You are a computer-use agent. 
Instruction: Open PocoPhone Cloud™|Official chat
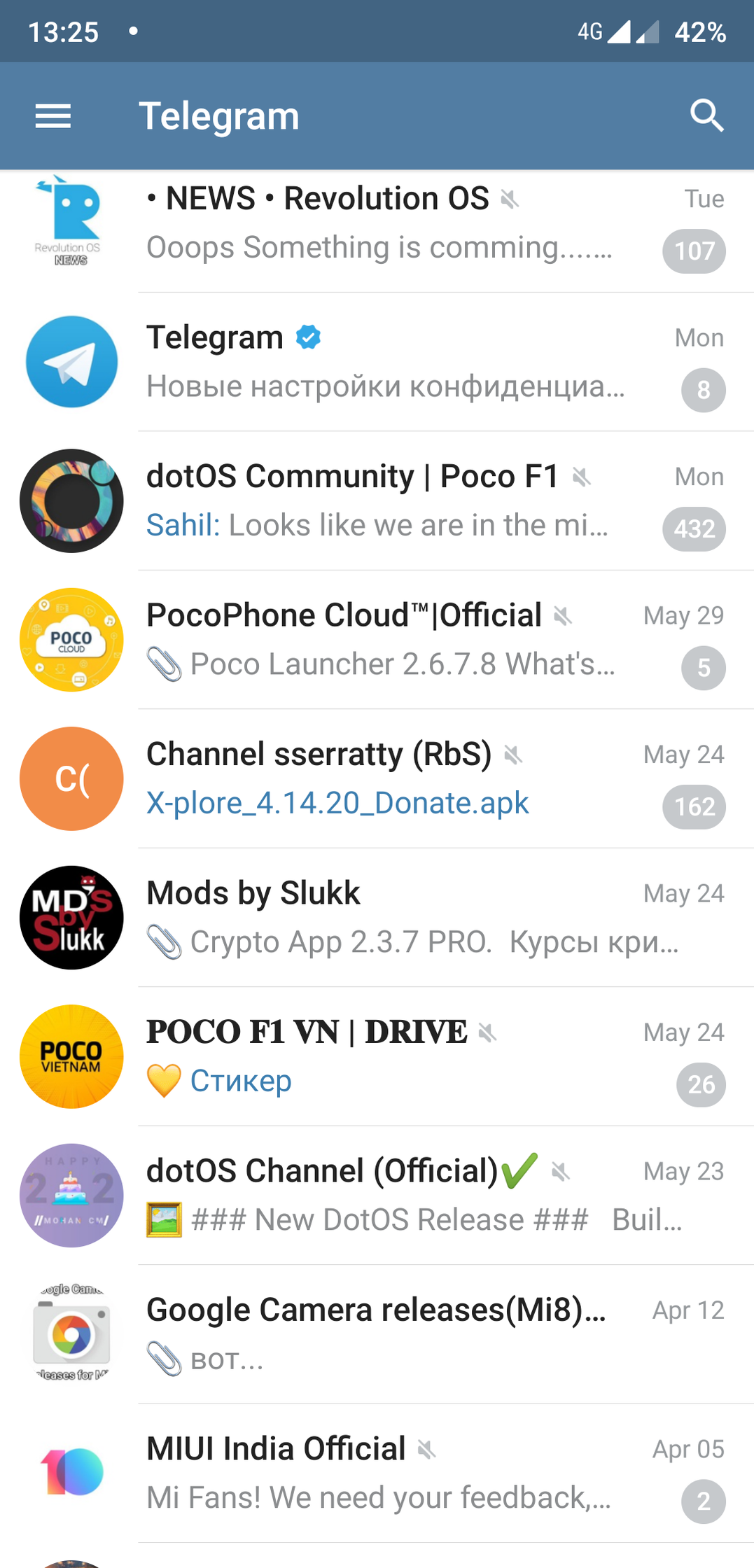377,640
